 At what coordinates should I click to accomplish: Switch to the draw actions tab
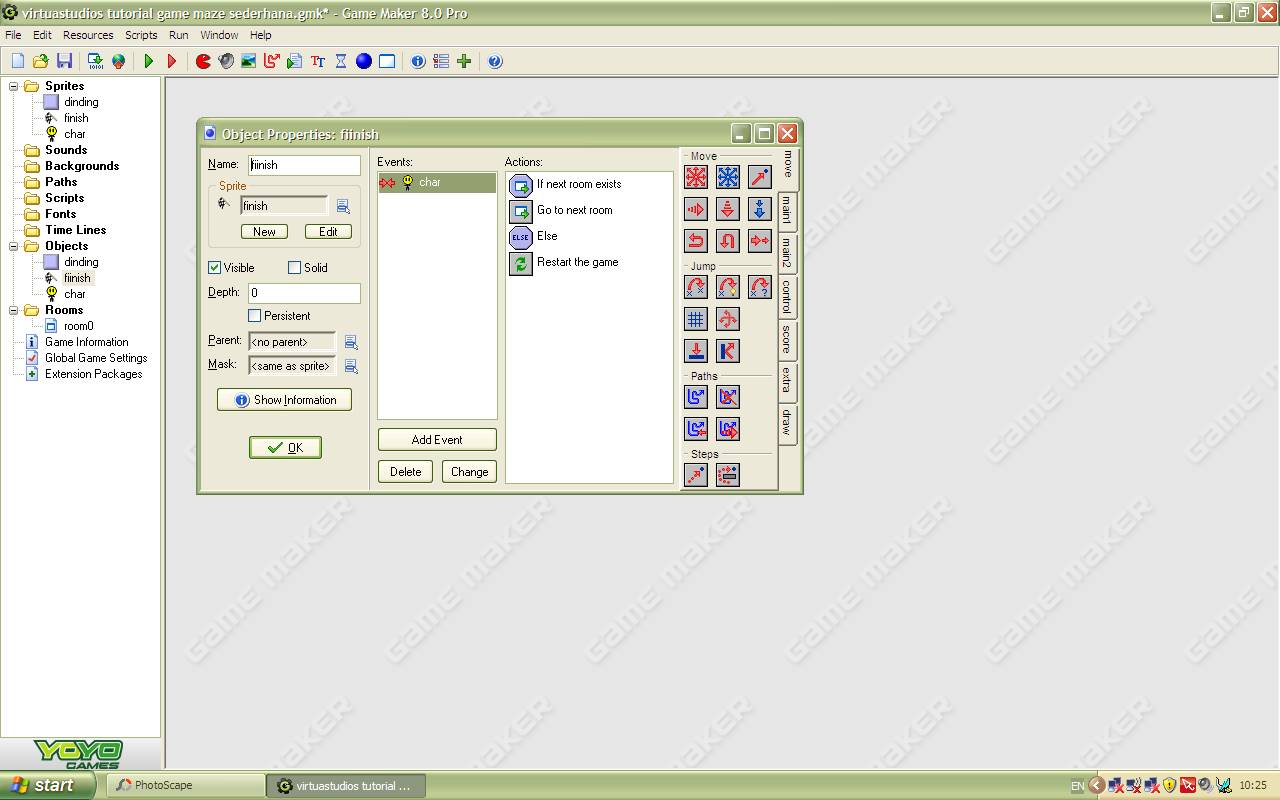[x=788, y=424]
